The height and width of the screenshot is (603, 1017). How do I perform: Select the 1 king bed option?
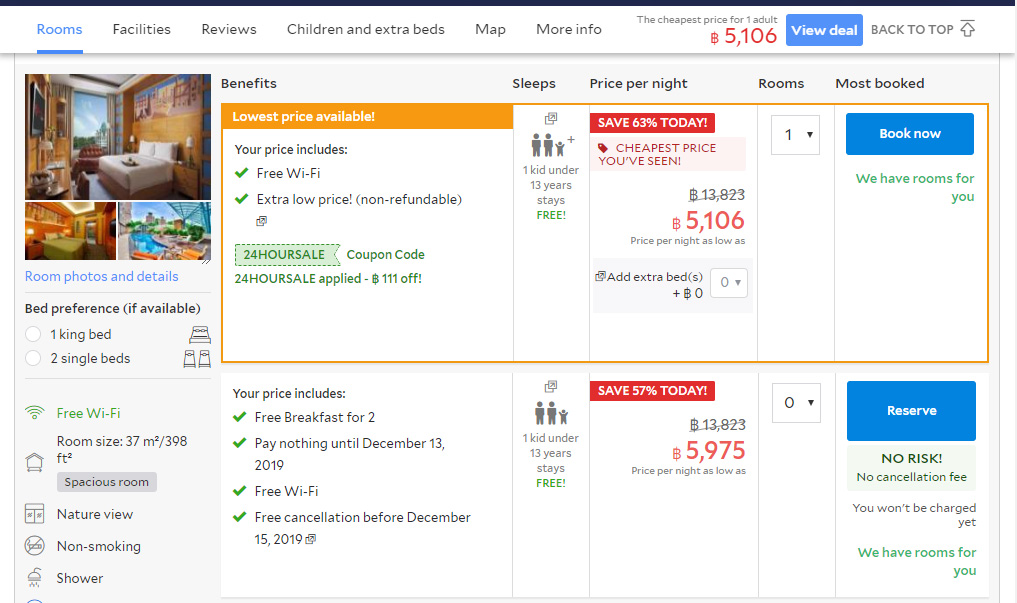pos(34,334)
